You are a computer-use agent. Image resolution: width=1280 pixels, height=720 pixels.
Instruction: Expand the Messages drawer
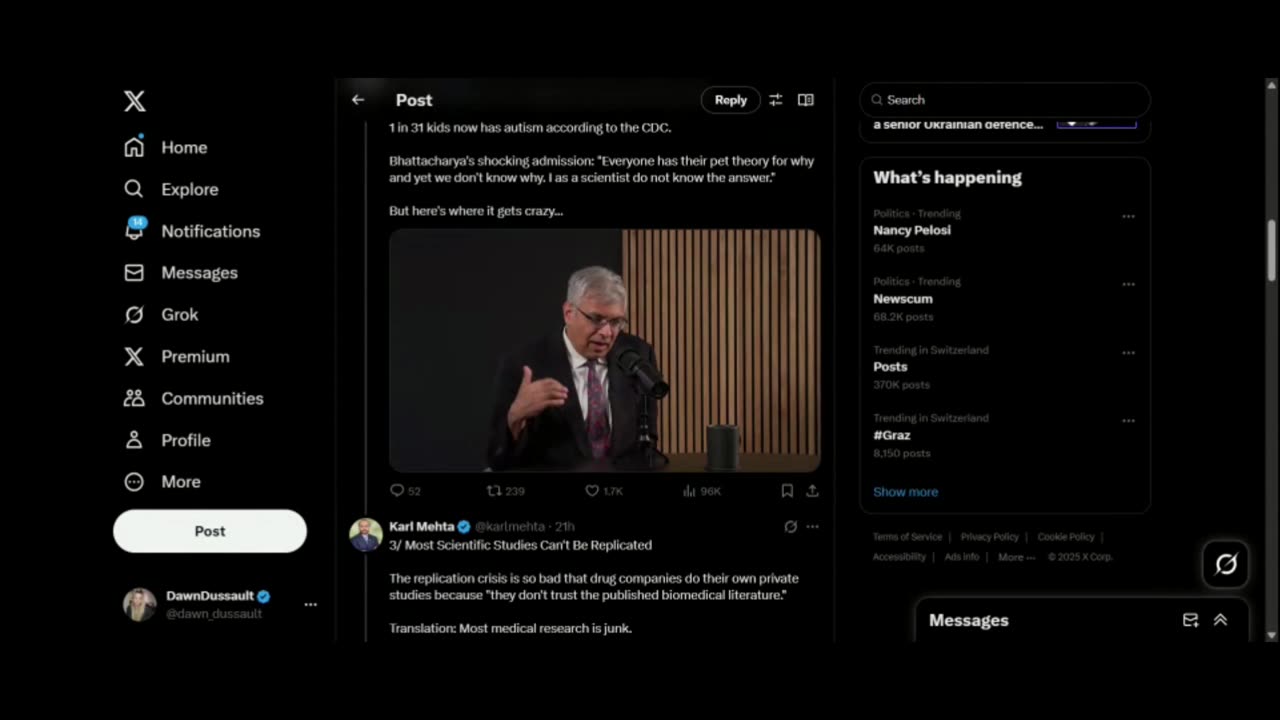1220,620
